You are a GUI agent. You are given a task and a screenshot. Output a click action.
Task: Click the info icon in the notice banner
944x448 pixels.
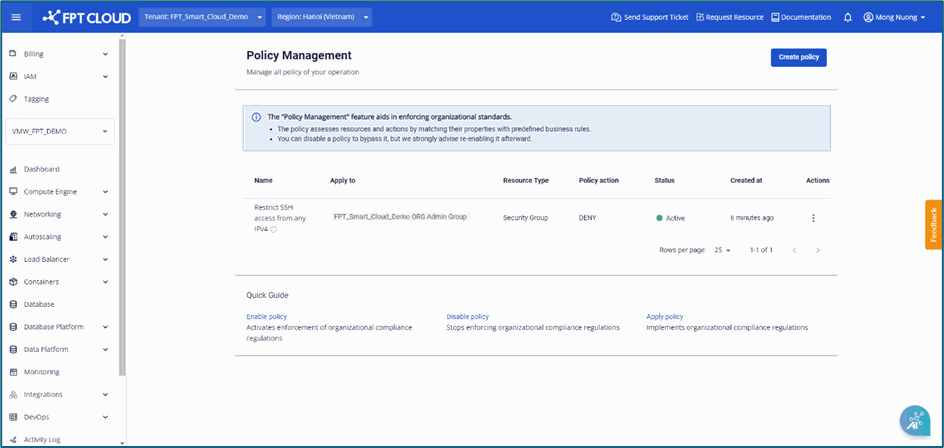(x=256, y=117)
